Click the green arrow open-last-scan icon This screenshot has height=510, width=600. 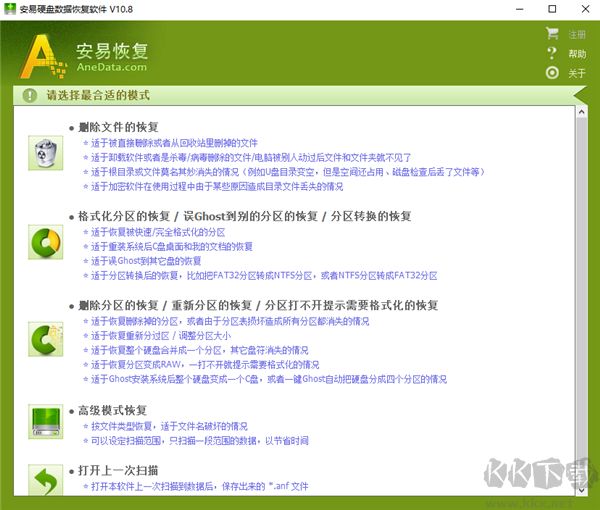click(46, 480)
